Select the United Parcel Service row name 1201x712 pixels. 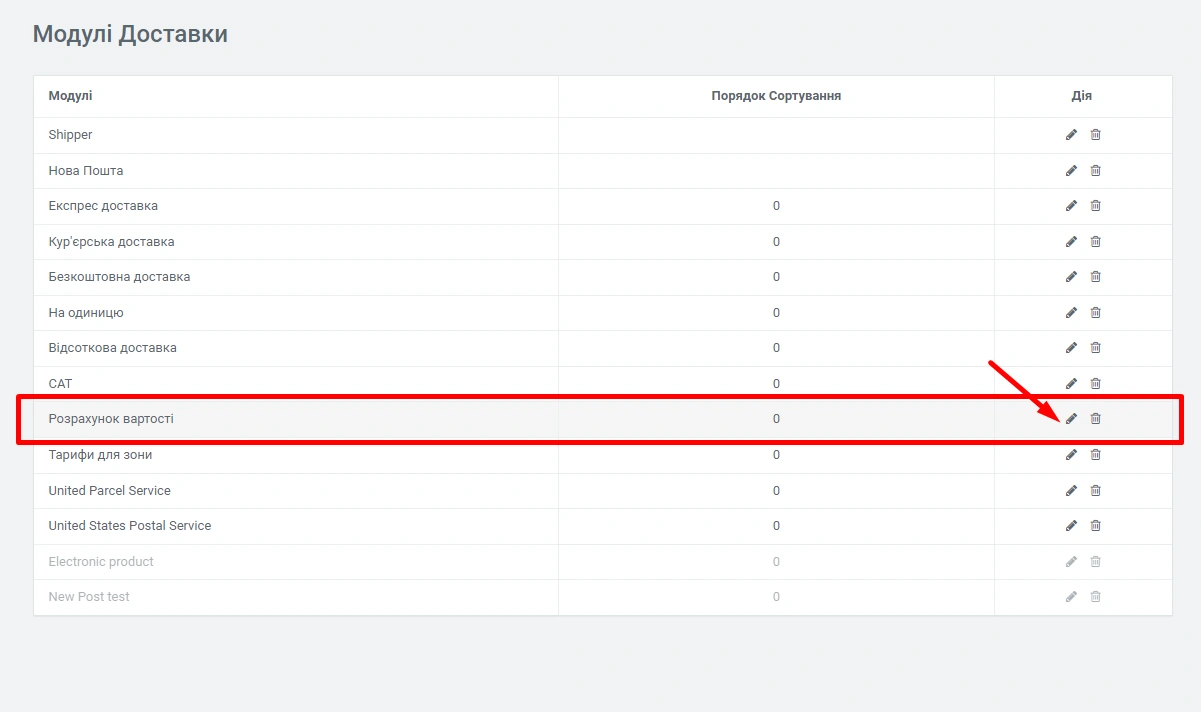pos(109,491)
